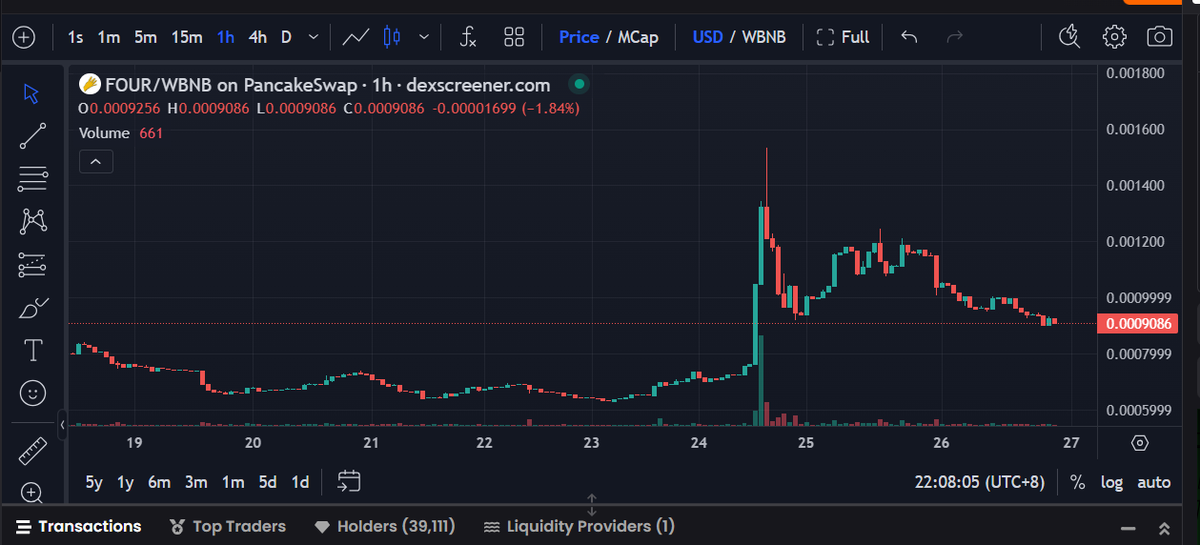Select the 5m timeframe
Viewport: 1200px width, 545px height.
(x=146, y=37)
